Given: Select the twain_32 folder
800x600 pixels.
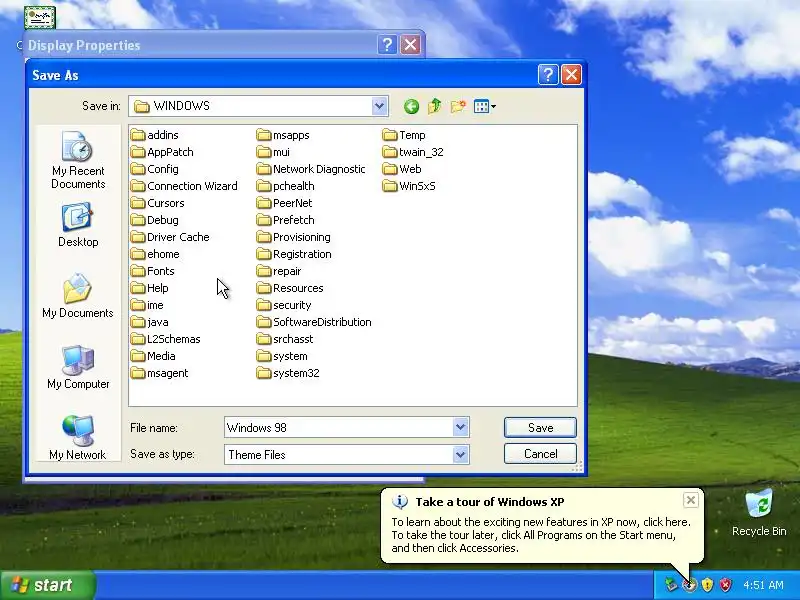Looking at the screenshot, I should click(x=413, y=152).
